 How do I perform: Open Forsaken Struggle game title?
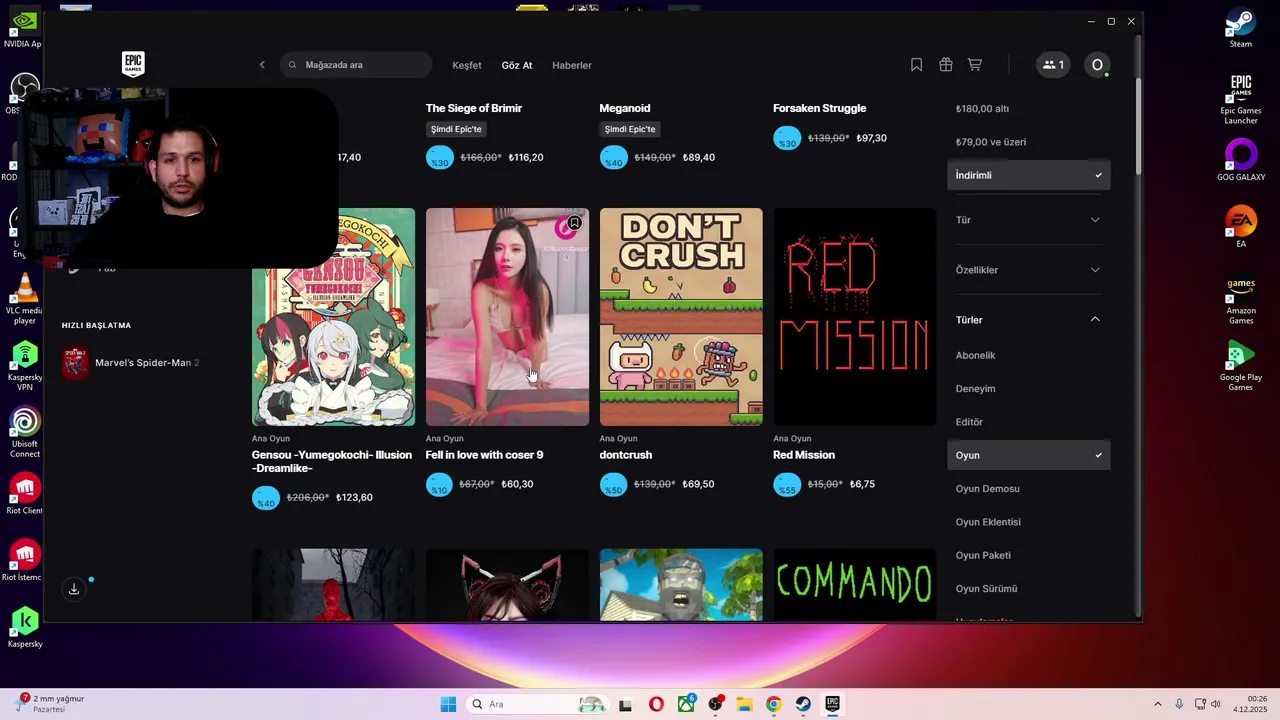click(820, 108)
